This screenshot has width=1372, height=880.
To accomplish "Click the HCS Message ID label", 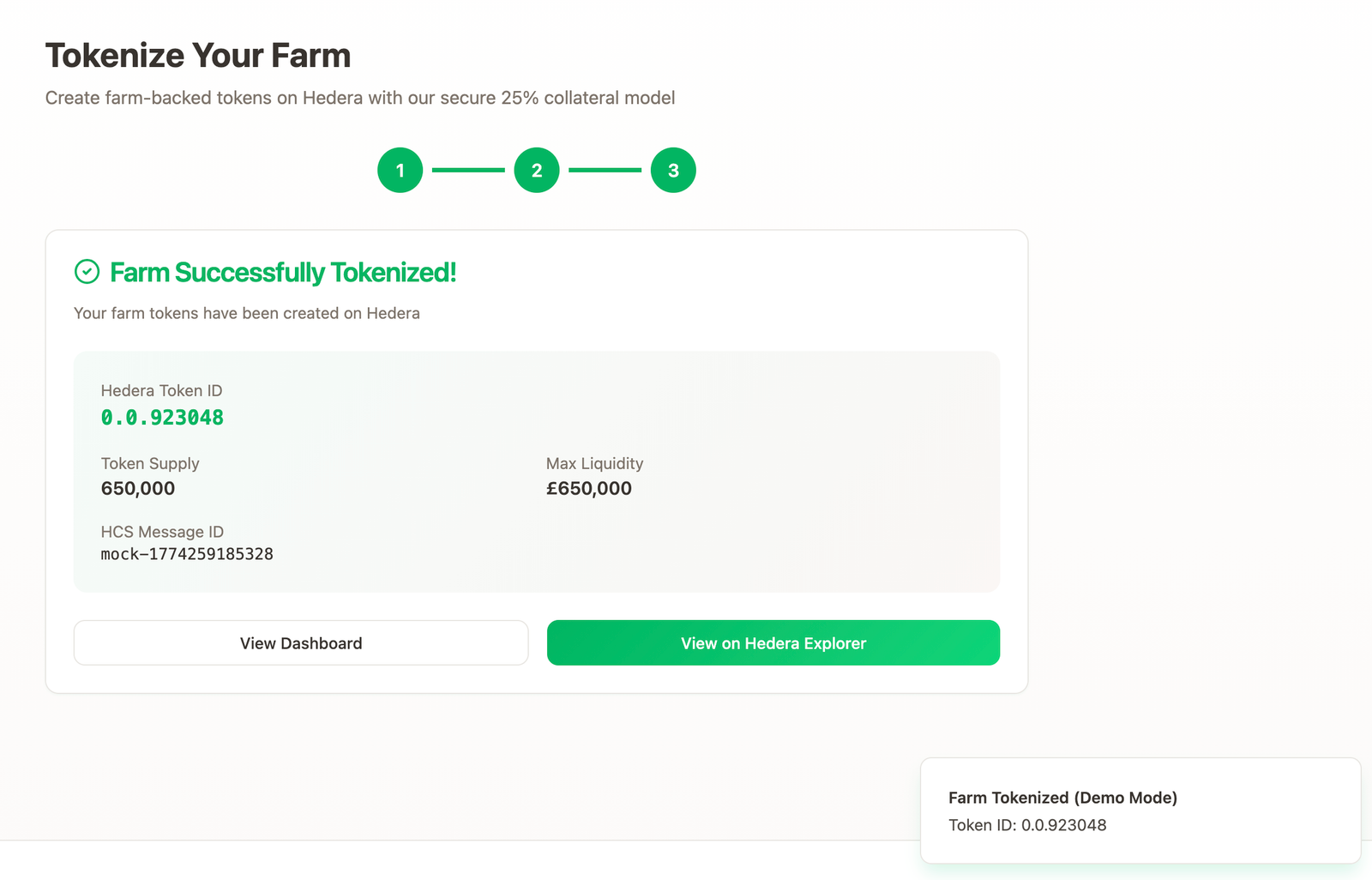I will pos(162,532).
